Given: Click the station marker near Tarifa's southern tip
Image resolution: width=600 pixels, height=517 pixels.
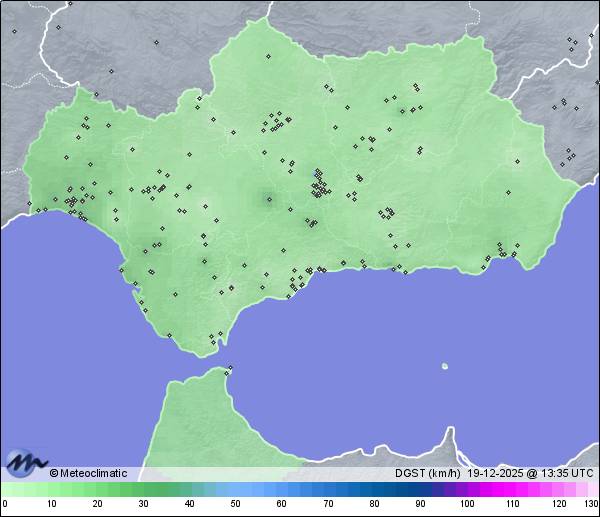Looking at the screenshot, I should (x=213, y=343).
